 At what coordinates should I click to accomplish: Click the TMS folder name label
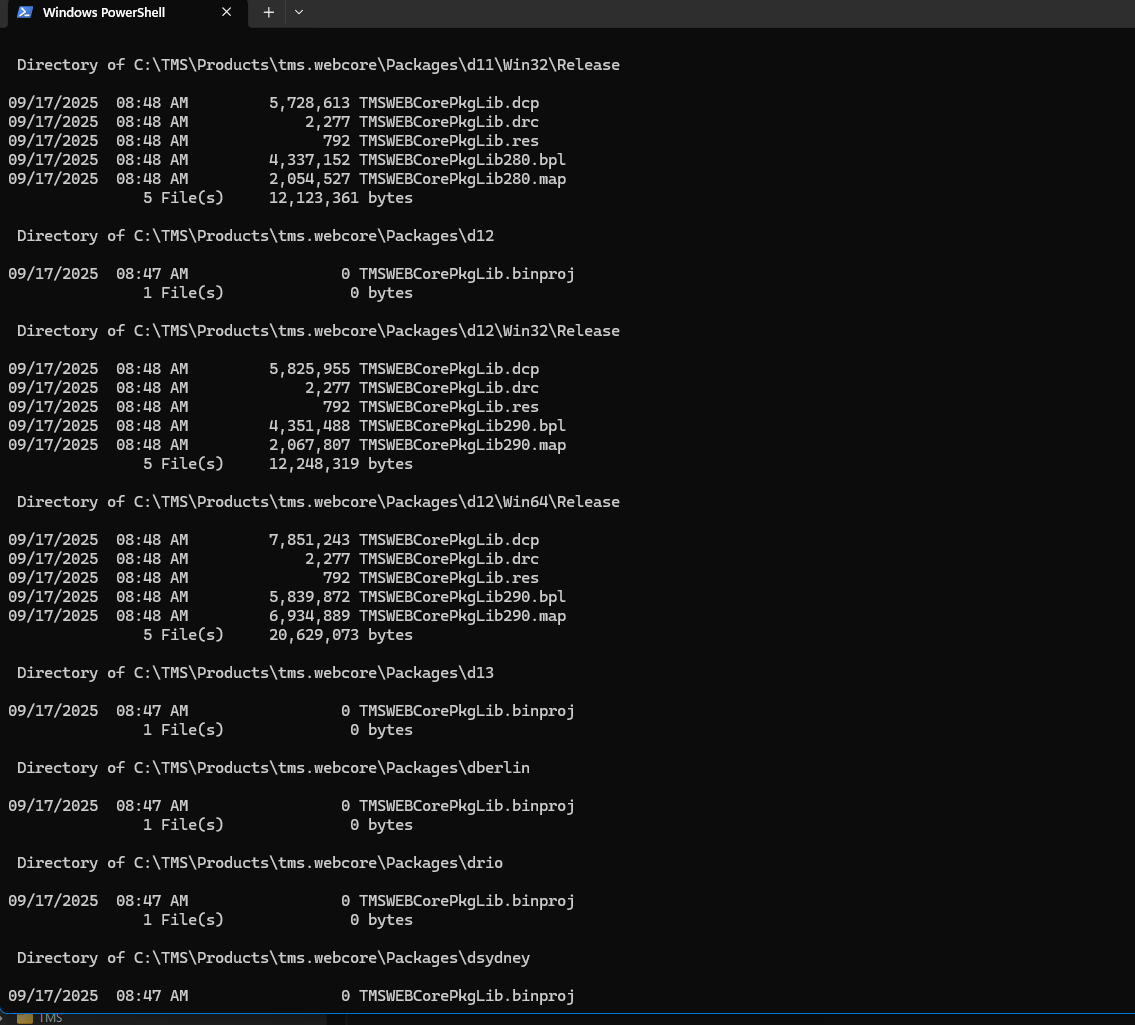(50, 1018)
